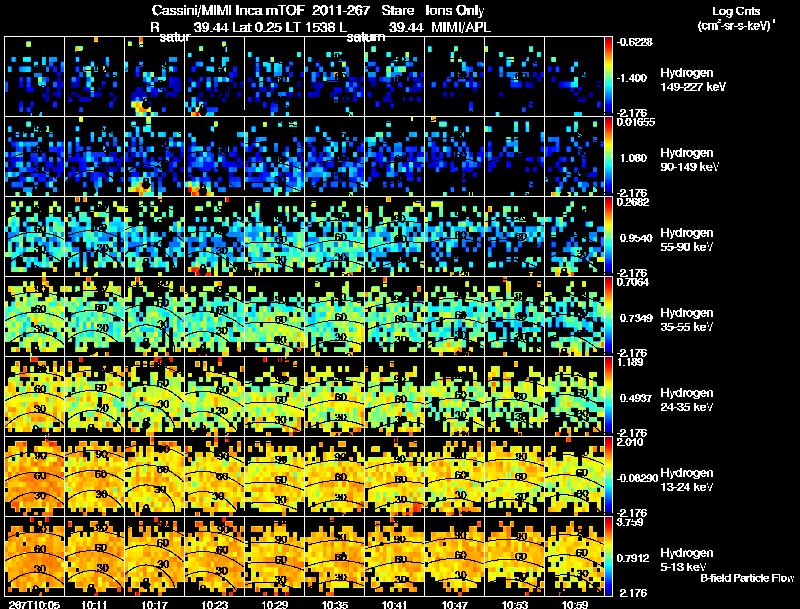The width and height of the screenshot is (800, 609).
Task: Click the "Hydrogen 90-149 keV" row label
Action: [x=689, y=160]
